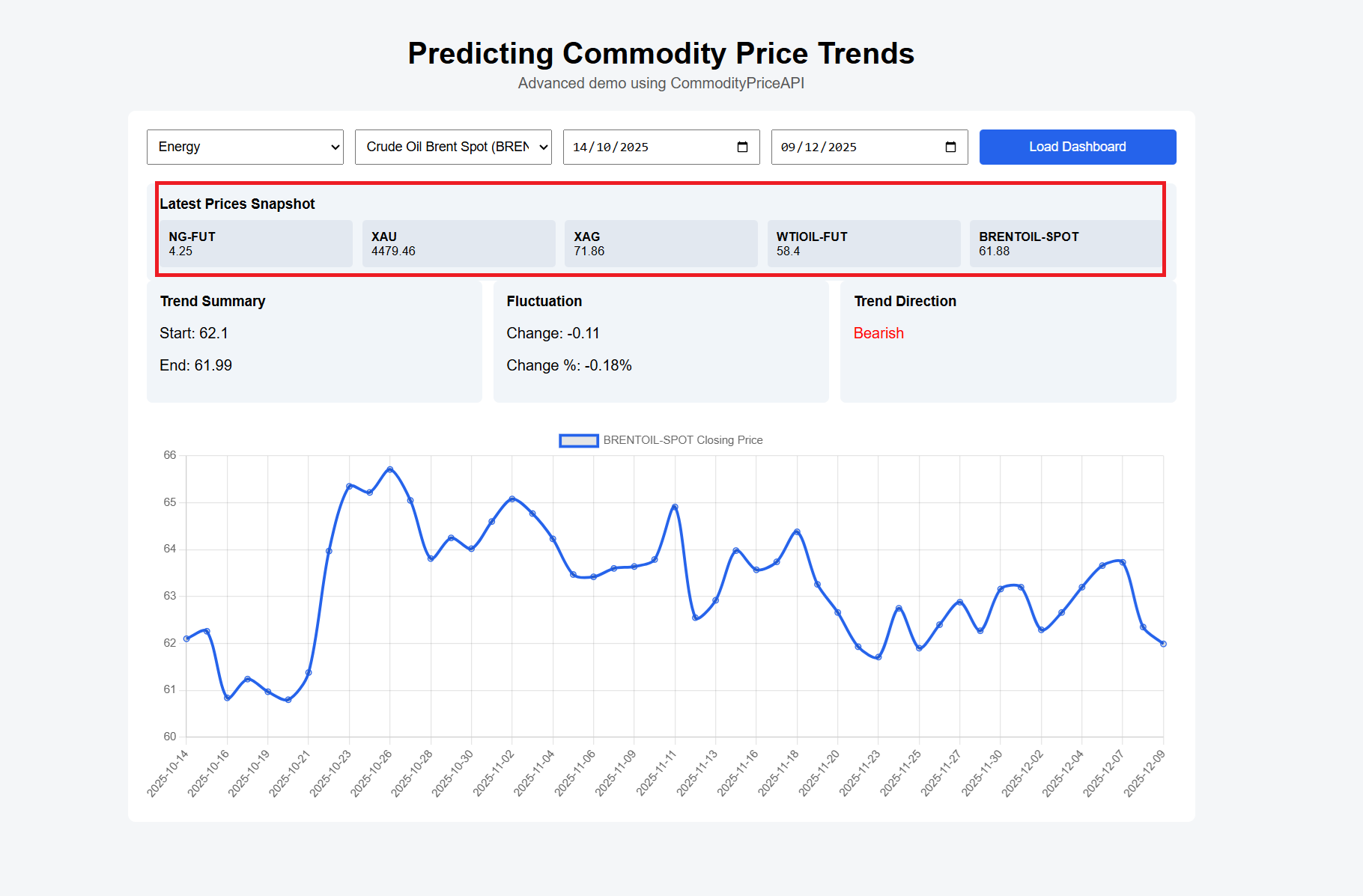Click the Bearish trend direction label
Screen dimensions: 1363x896
[x=878, y=333]
